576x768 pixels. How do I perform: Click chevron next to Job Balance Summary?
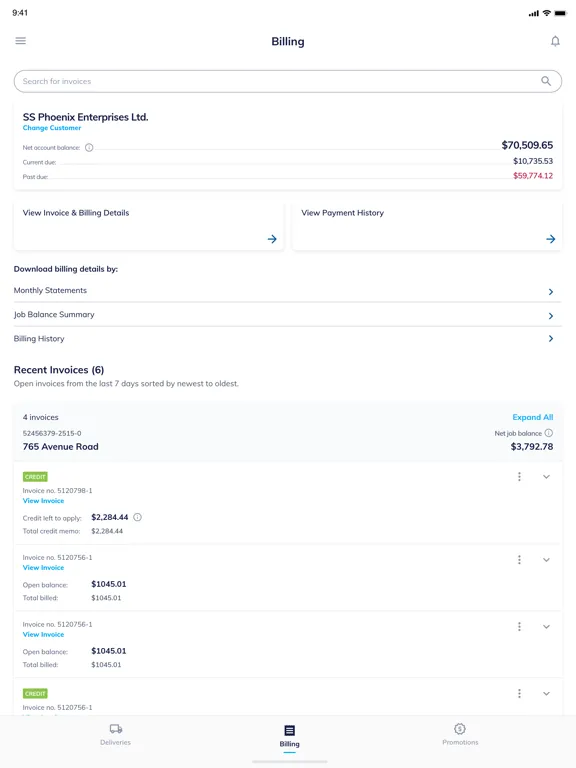551,316
